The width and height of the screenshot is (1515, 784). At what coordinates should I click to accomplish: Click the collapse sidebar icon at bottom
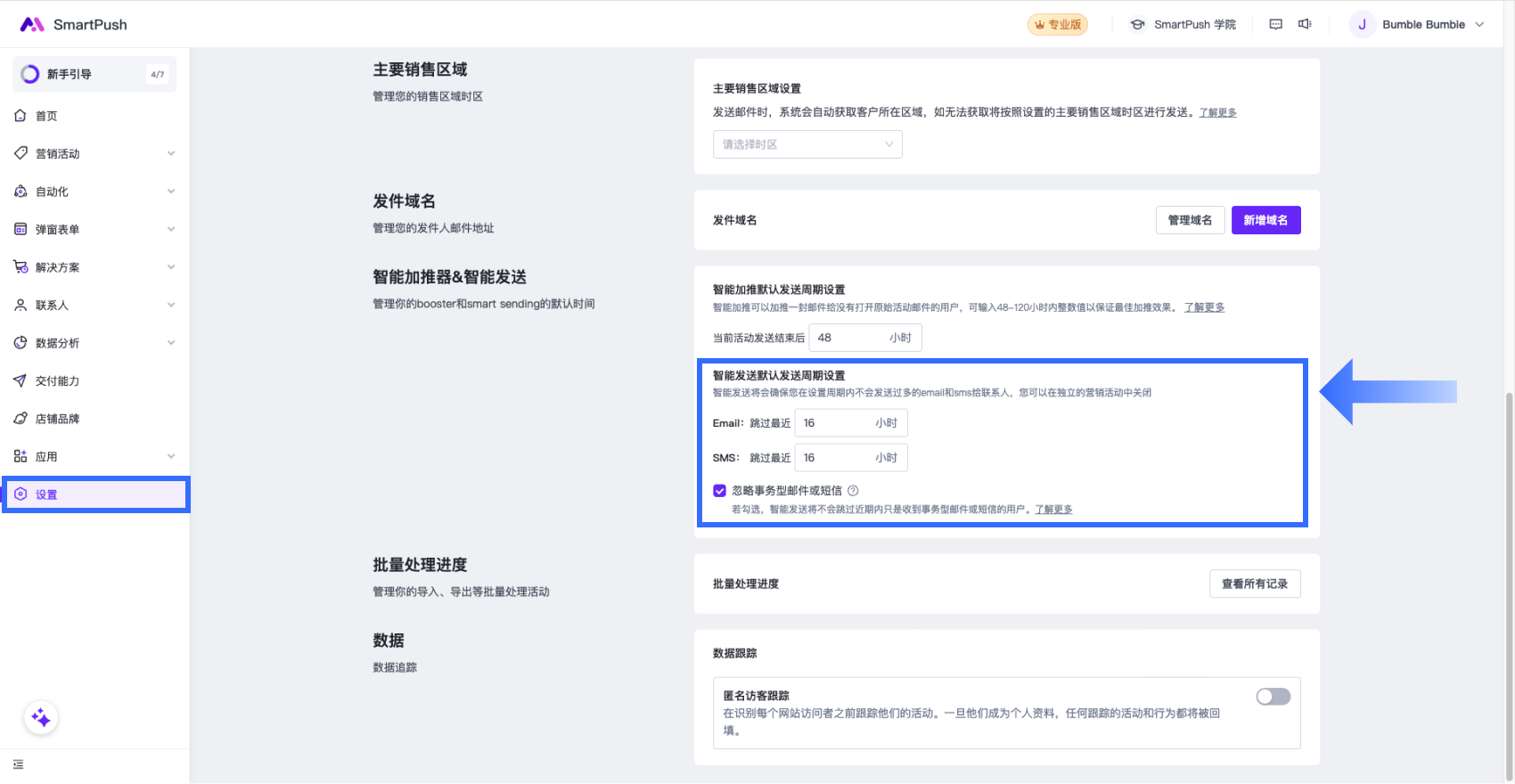[19, 764]
